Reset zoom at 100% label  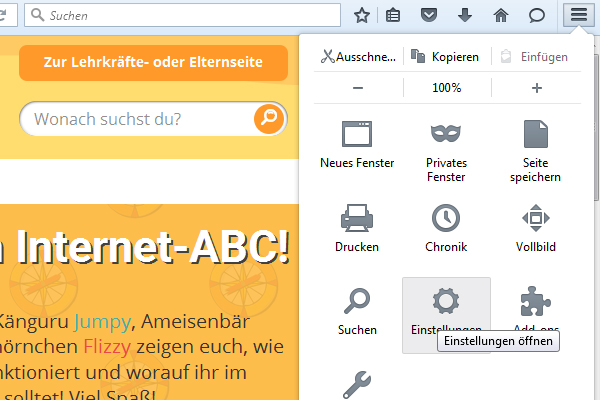[x=446, y=88]
